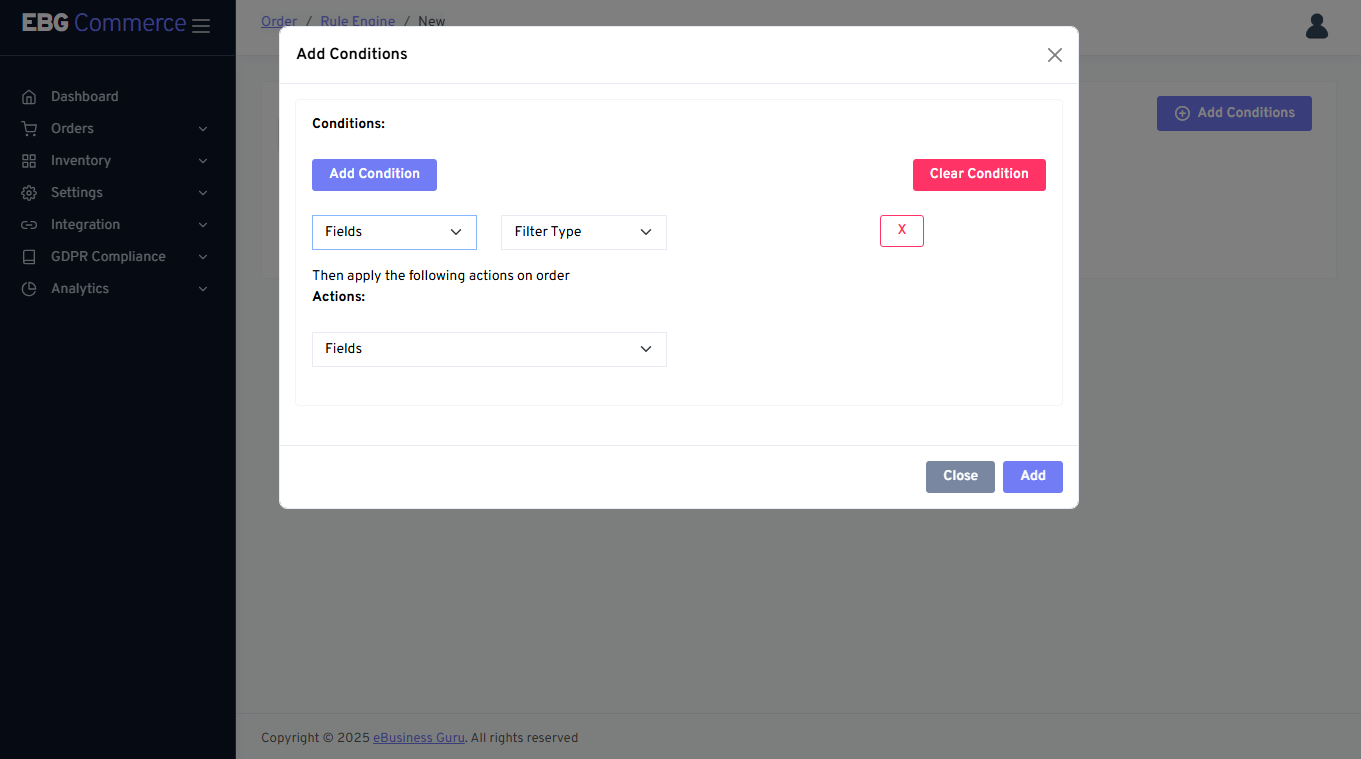Click the Dashboard home icon

pos(29,97)
